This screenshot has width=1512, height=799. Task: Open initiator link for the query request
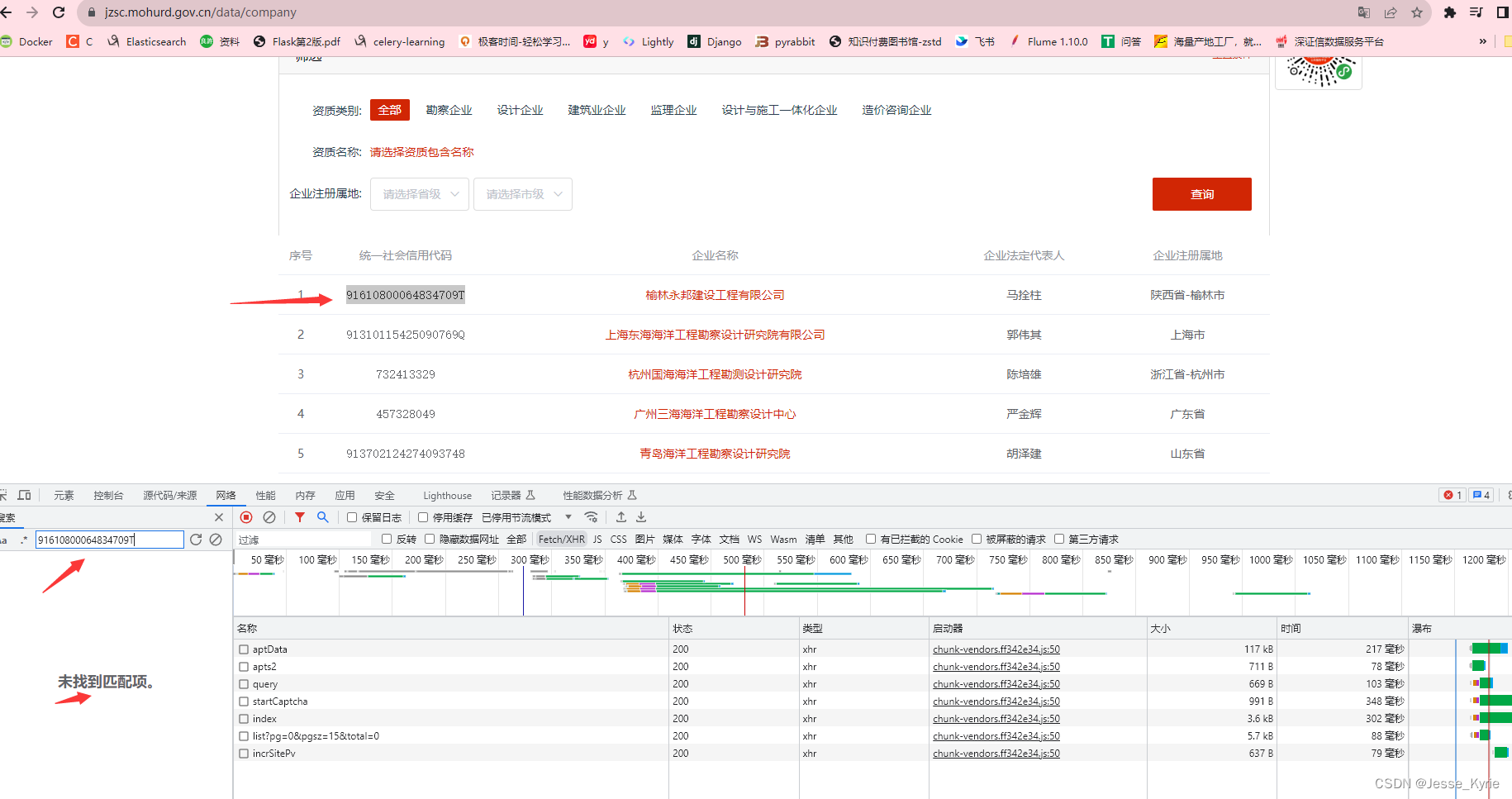coord(996,684)
